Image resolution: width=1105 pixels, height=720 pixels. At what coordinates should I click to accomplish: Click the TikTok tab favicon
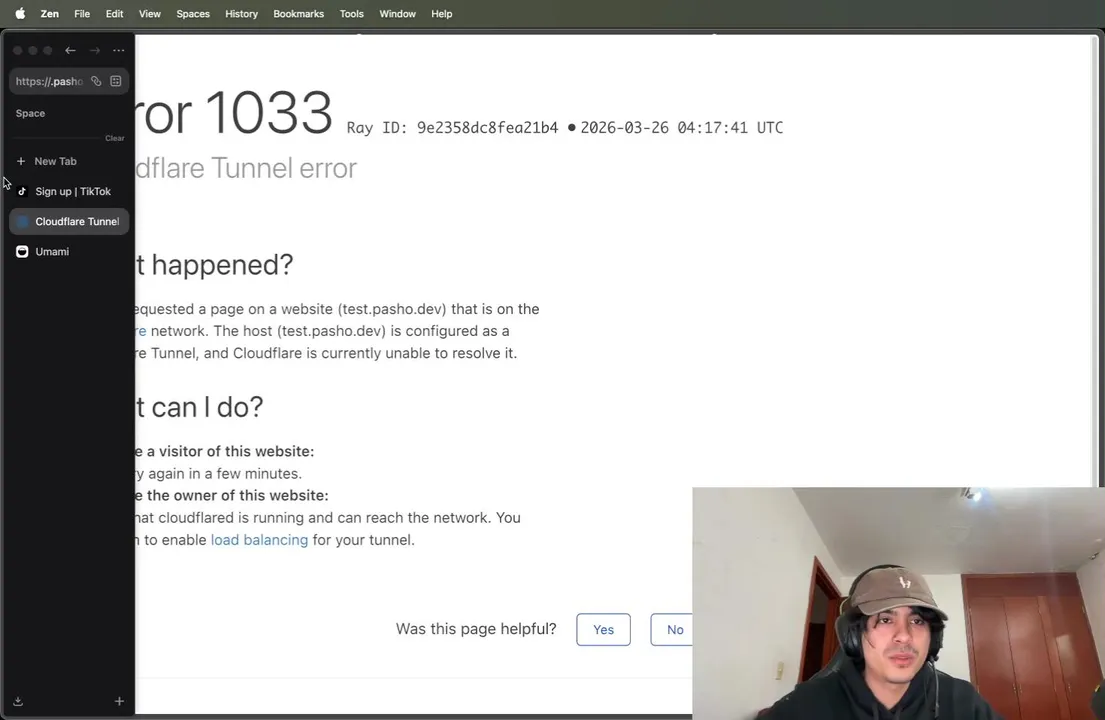click(x=22, y=192)
